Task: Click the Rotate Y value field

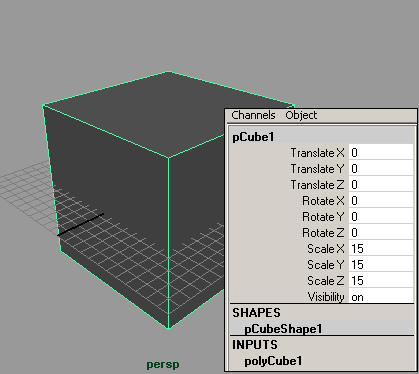Action: tap(381, 217)
